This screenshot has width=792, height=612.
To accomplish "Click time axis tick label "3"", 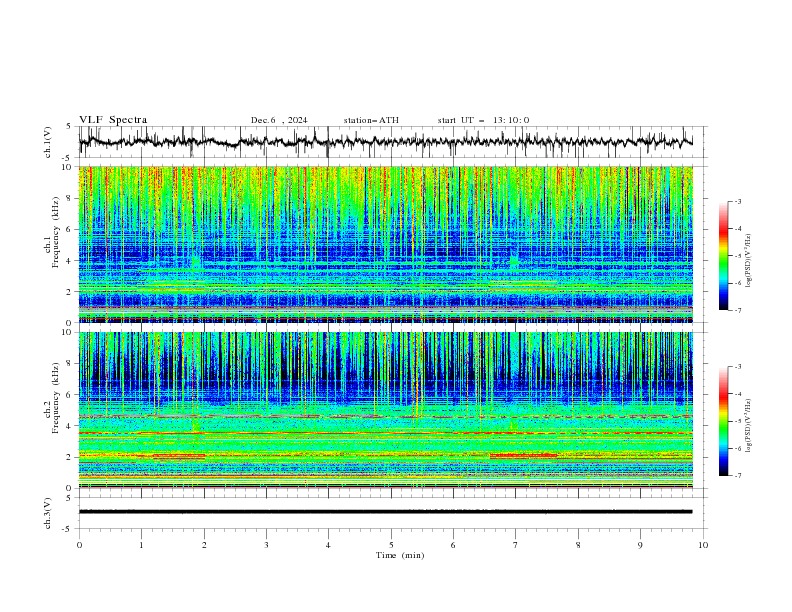I will 266,545.
